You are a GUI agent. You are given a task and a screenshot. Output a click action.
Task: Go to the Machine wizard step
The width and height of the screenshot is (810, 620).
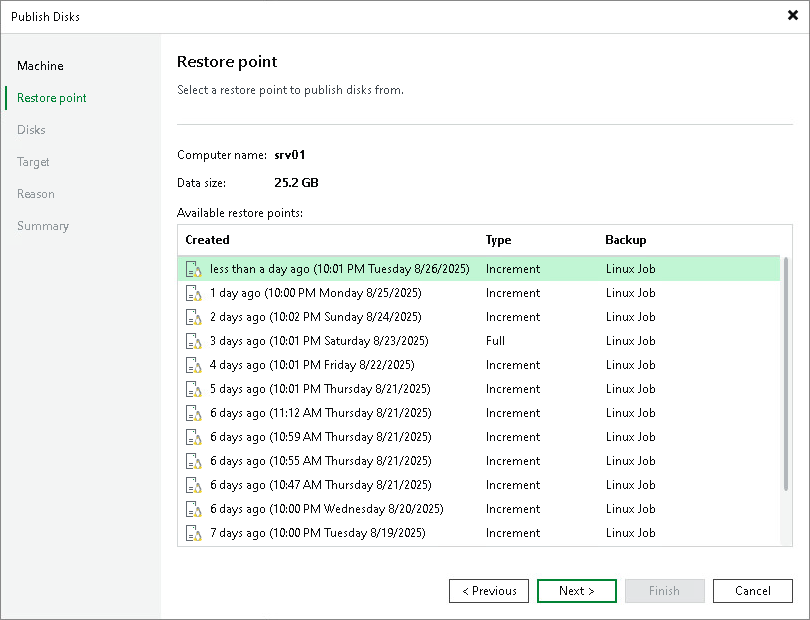tap(40, 66)
